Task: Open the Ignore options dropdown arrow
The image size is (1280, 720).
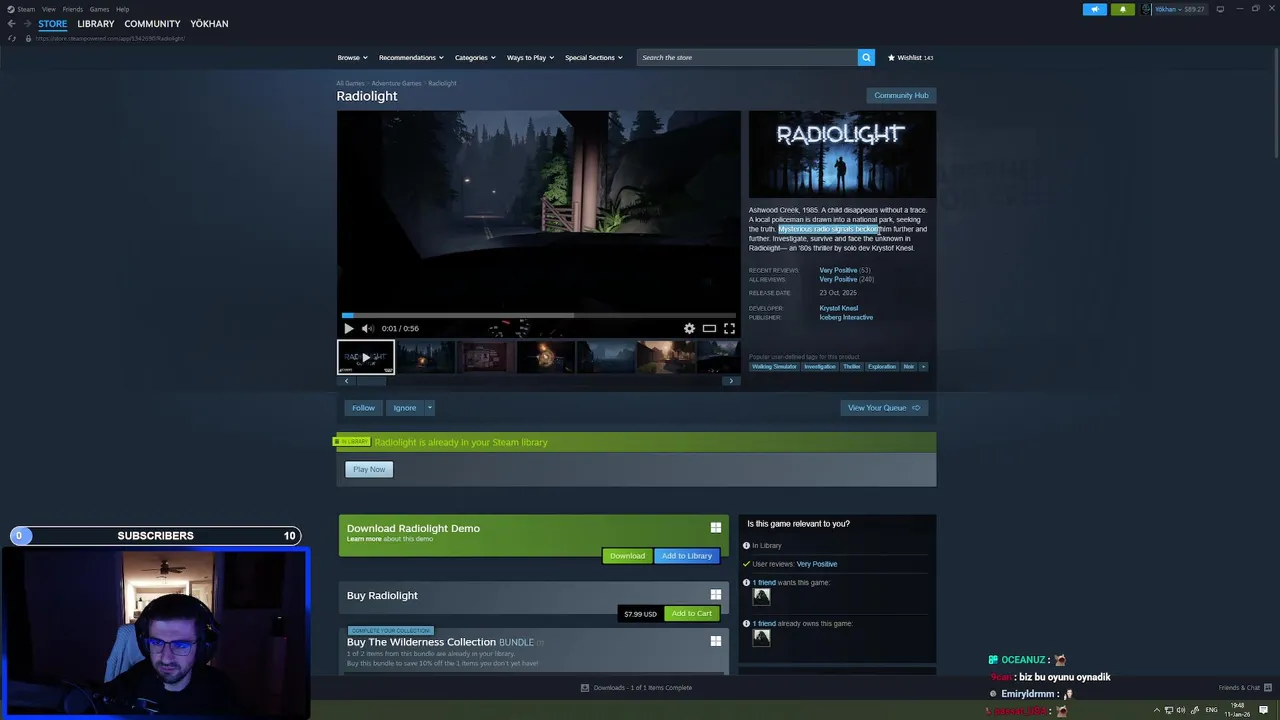Action: [x=429, y=408]
